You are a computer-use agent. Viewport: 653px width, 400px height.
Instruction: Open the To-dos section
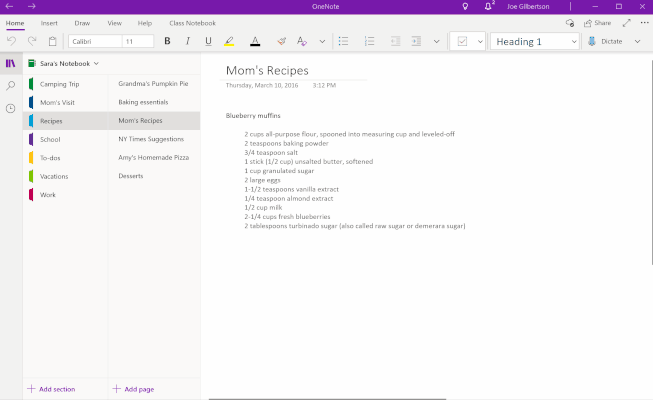coord(66,158)
